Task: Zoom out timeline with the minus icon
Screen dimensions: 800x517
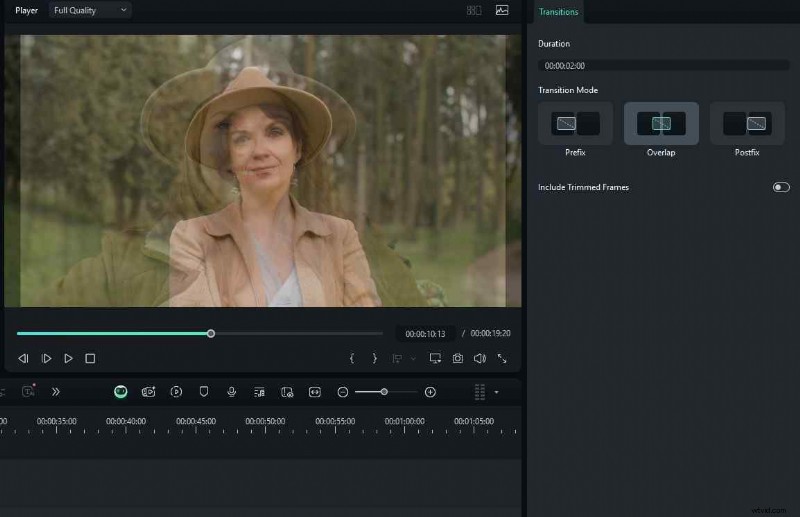Action: [342, 392]
